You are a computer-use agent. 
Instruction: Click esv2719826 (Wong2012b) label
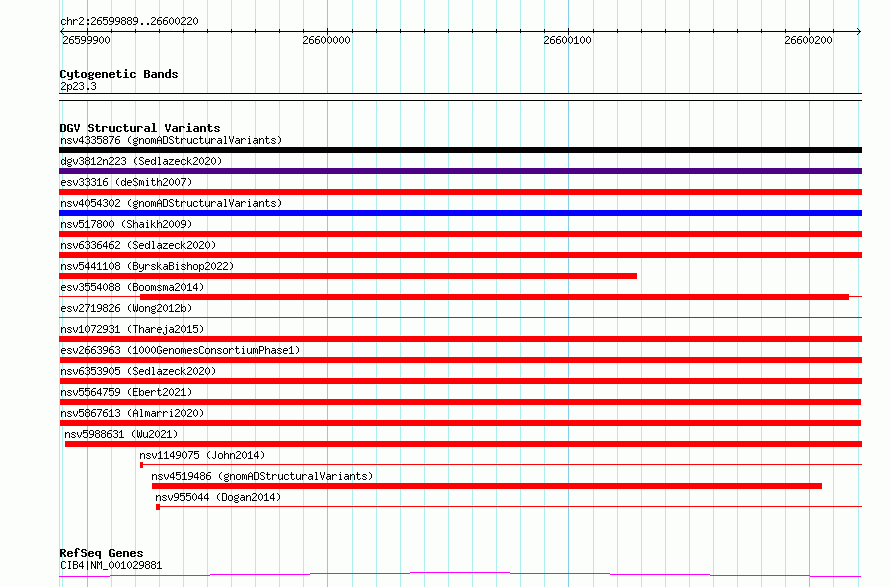click(x=126, y=308)
